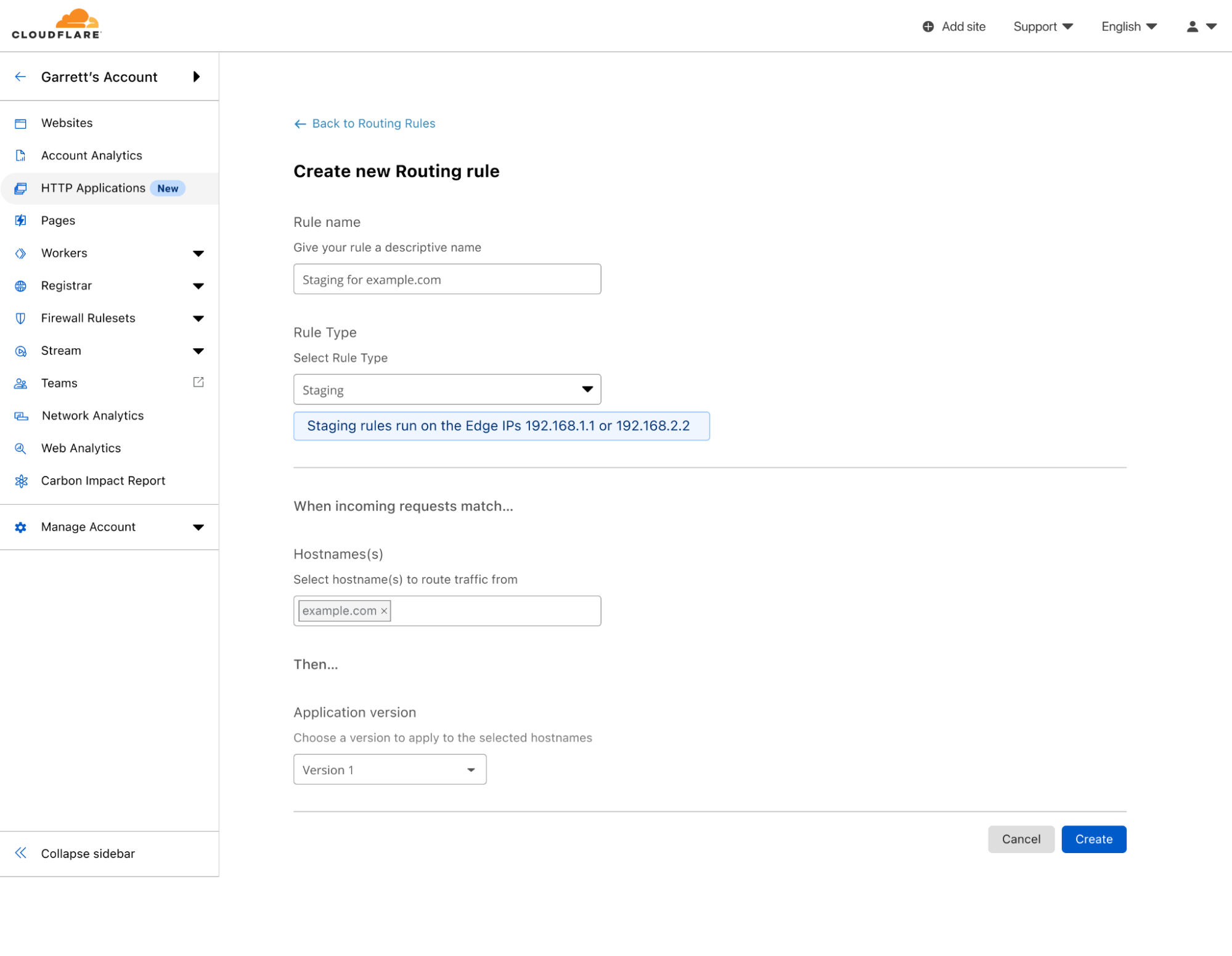Open the Version 1 dropdown
Viewport: 1232px width, 956px height.
[x=390, y=770]
